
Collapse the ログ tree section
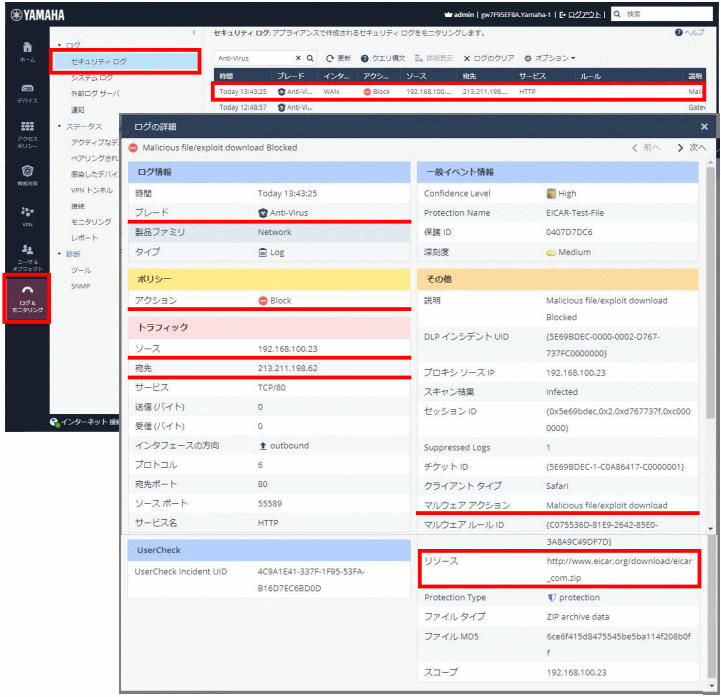(x=60, y=46)
